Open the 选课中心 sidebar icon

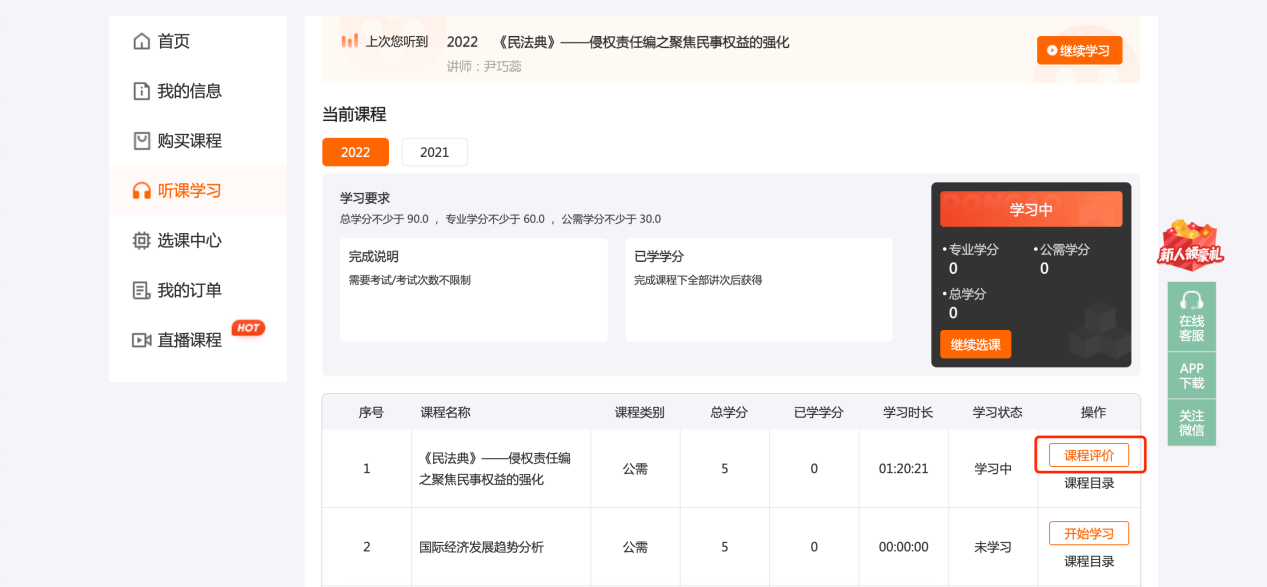coord(141,240)
